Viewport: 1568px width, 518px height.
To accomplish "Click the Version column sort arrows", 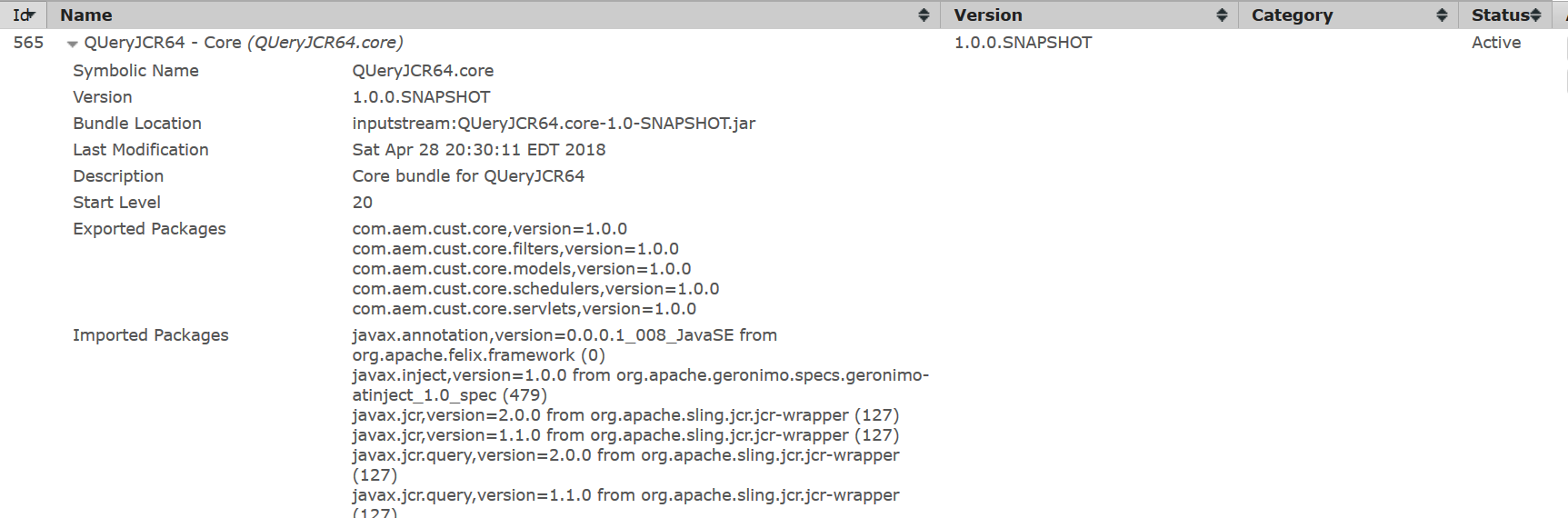I will click(x=1222, y=15).
